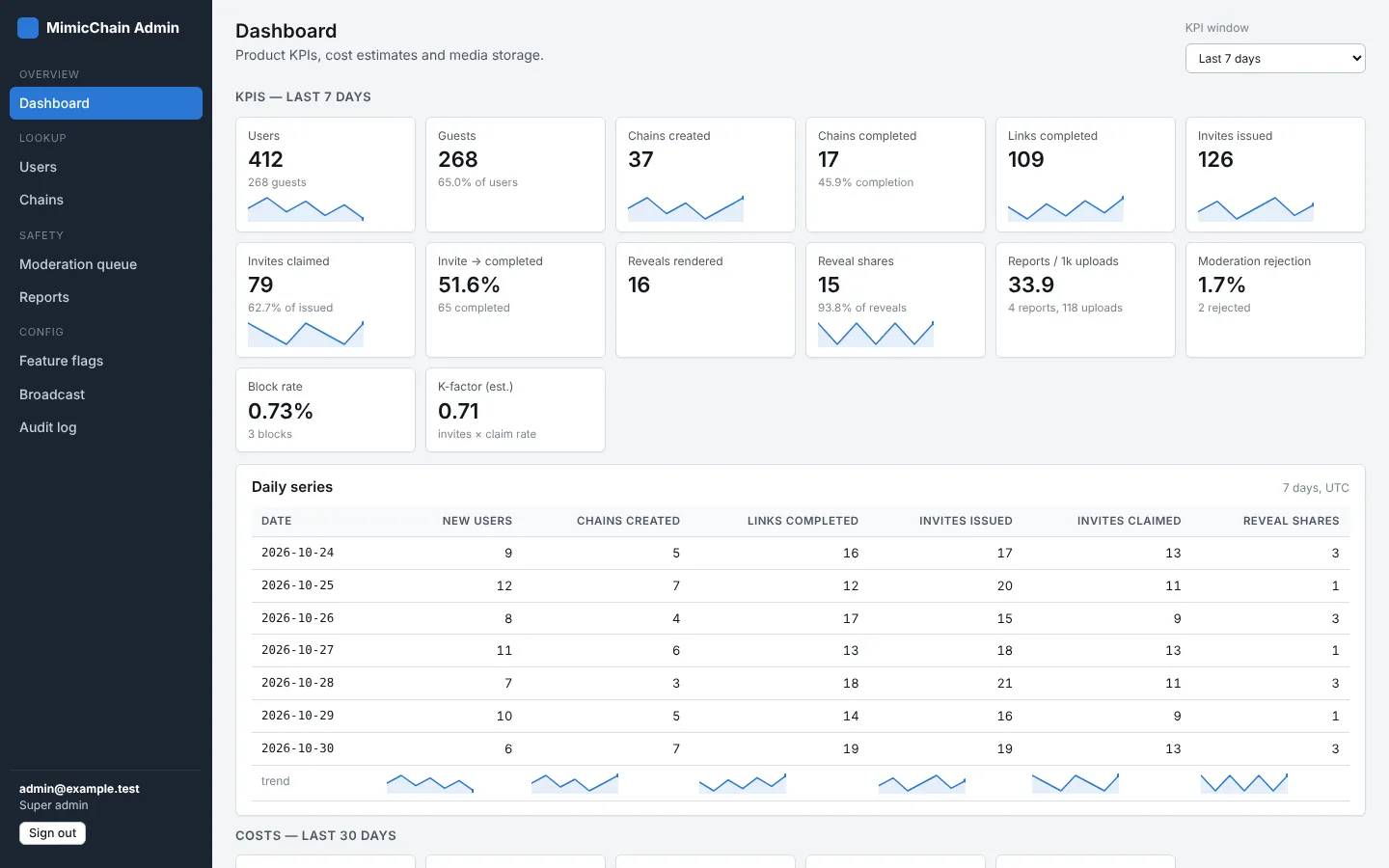Select the Chains completed KPI card

pos(895,175)
